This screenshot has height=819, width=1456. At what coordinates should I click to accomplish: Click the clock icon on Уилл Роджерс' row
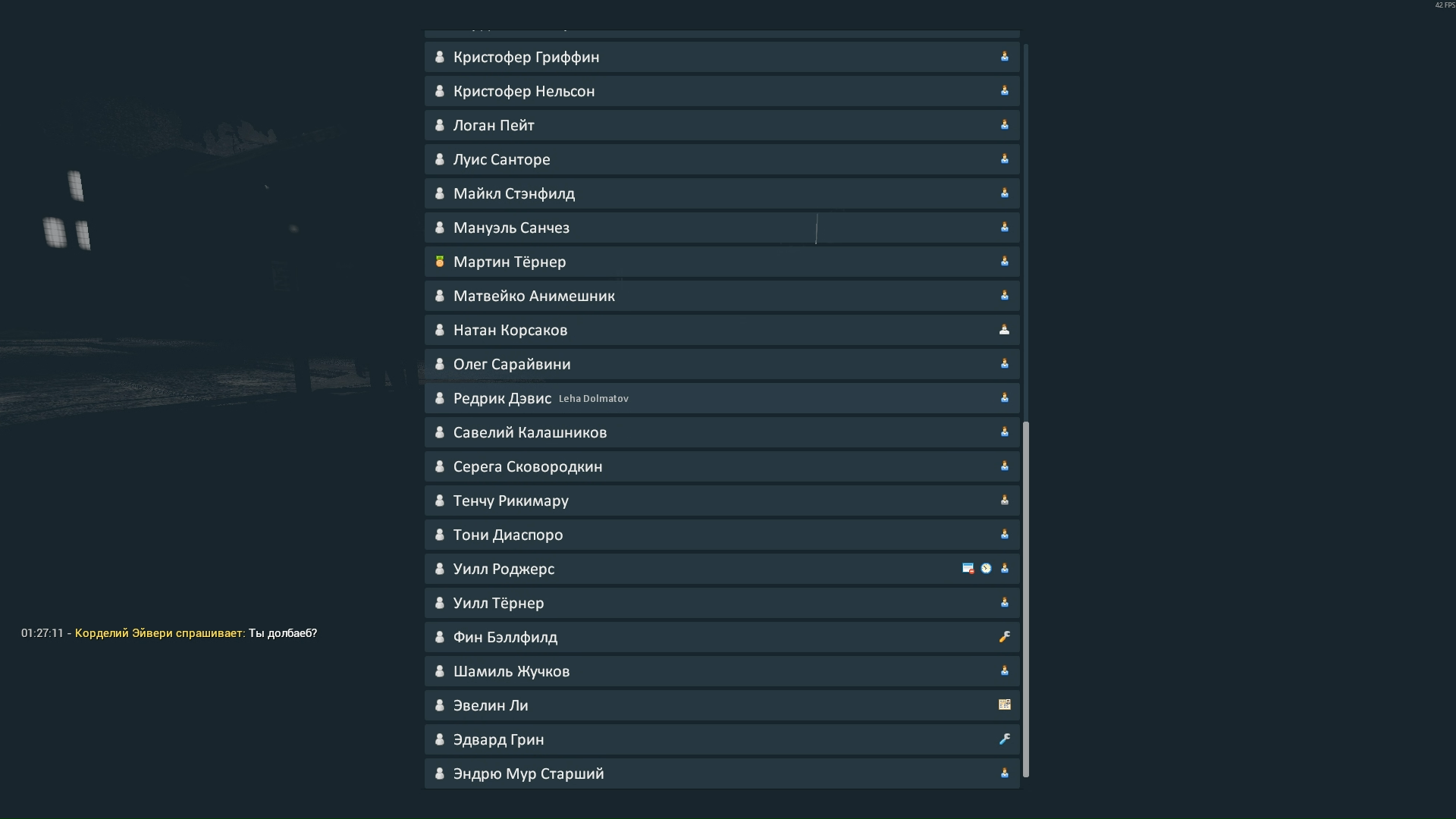[x=986, y=569]
